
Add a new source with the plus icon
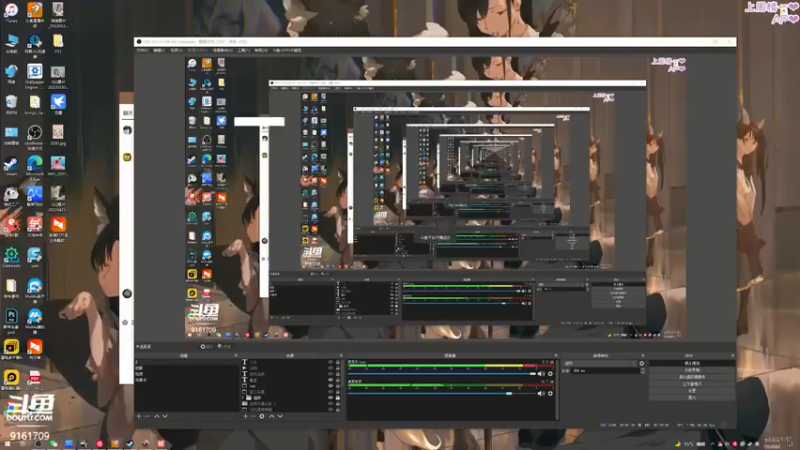click(x=245, y=416)
